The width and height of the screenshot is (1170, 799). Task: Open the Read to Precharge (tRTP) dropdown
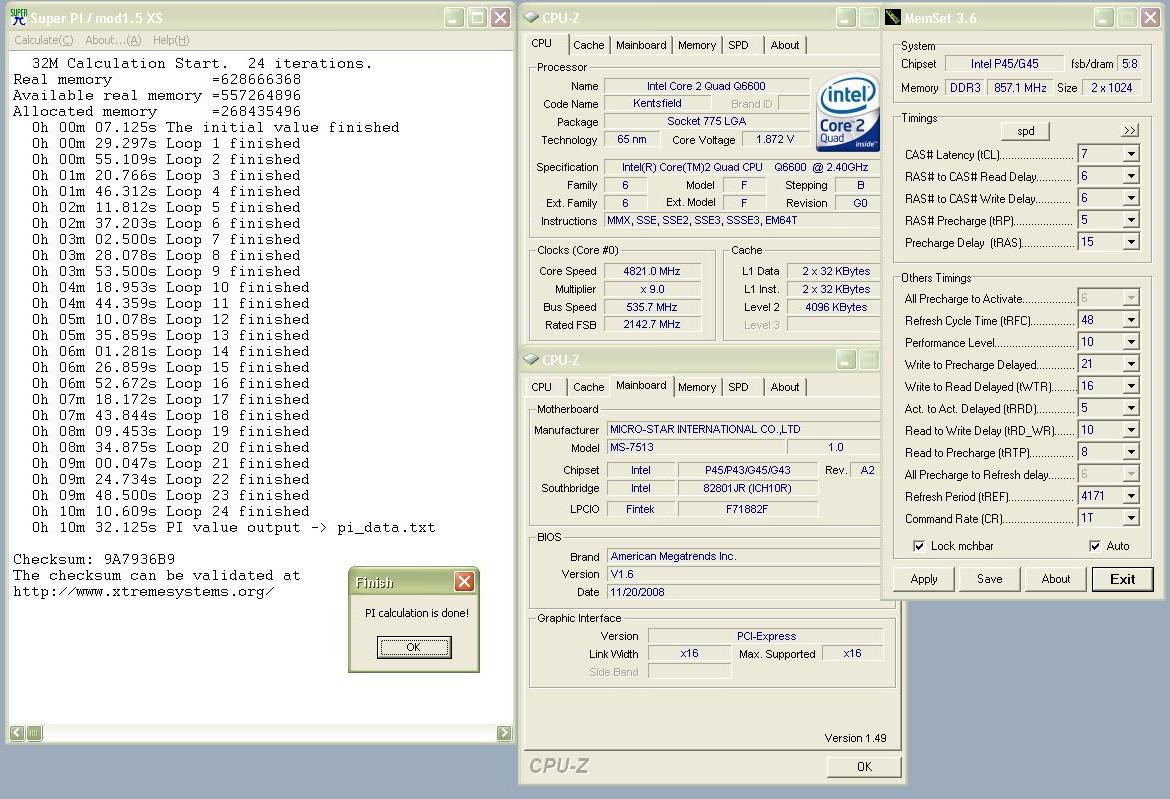pyautogui.click(x=1131, y=452)
